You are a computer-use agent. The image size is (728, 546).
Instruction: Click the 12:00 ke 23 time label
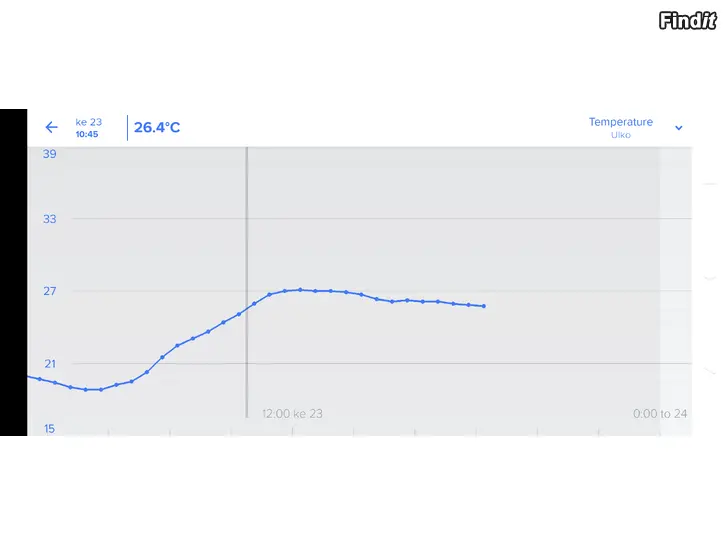[x=292, y=413]
